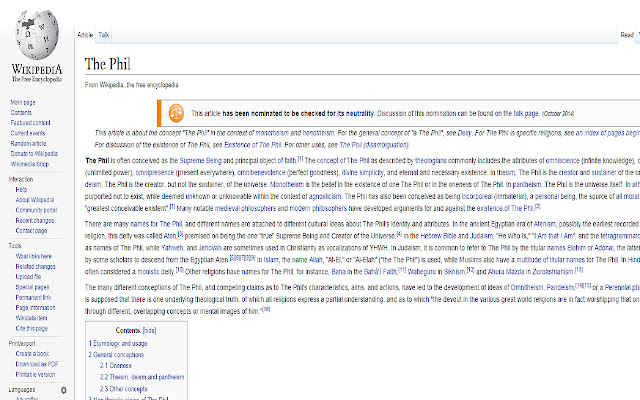Open the Yahweh link
640x400 pixels.
pyautogui.click(x=172, y=248)
